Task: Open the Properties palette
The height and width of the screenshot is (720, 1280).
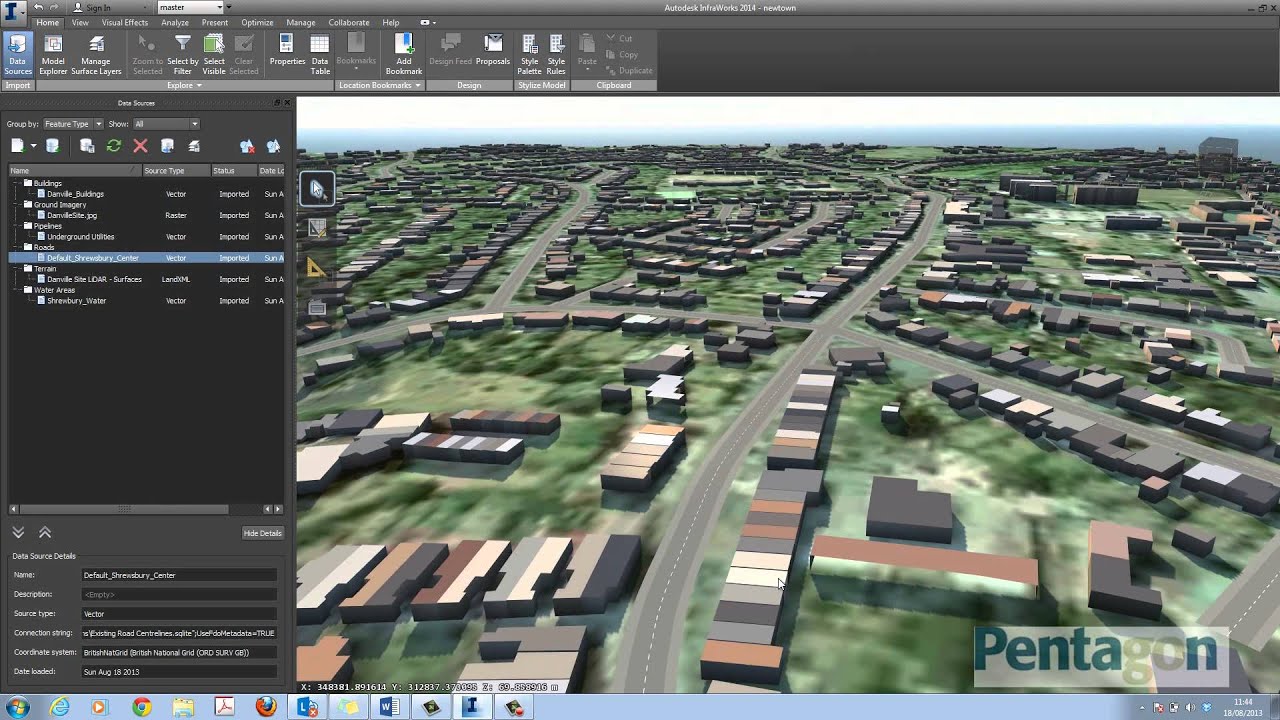Action: tap(287, 51)
